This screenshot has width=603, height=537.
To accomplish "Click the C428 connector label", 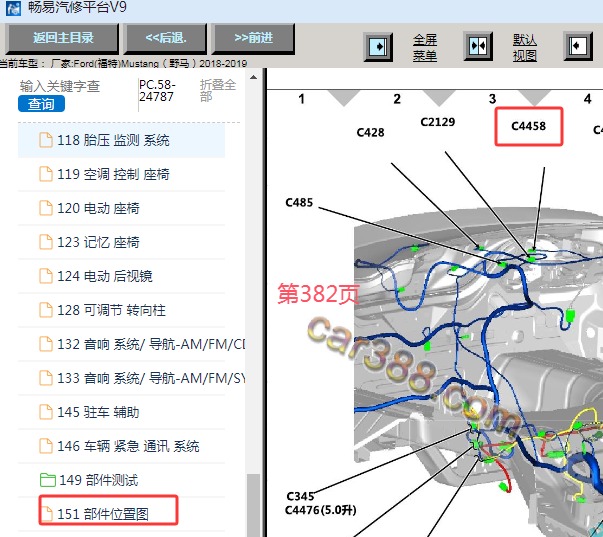I will coord(370,133).
